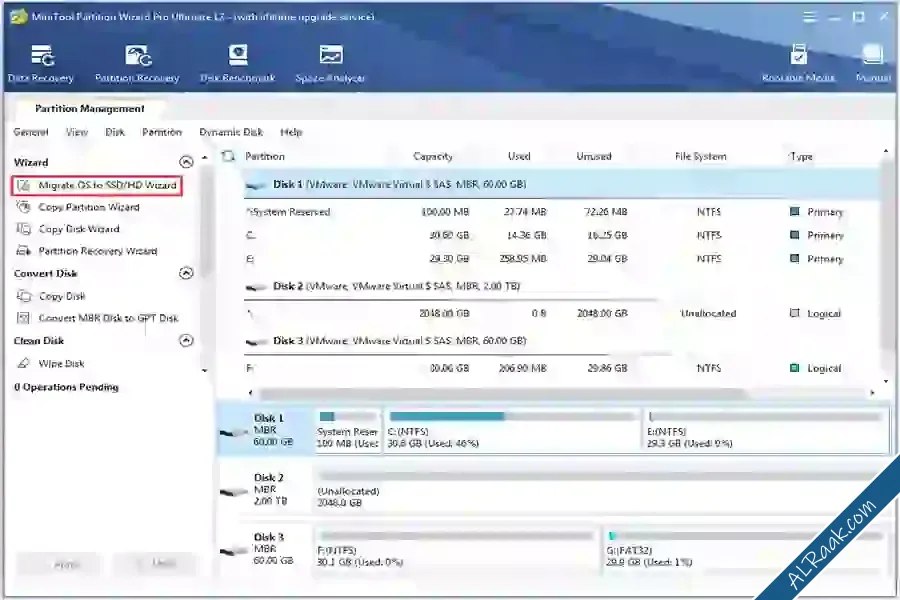The height and width of the screenshot is (600, 900).
Task: Open the Partition menu
Action: [162, 132]
